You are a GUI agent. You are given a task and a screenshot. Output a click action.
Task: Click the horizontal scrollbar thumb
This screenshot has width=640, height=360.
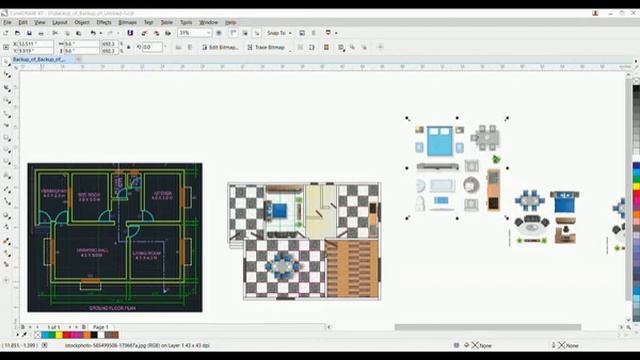[487, 327]
